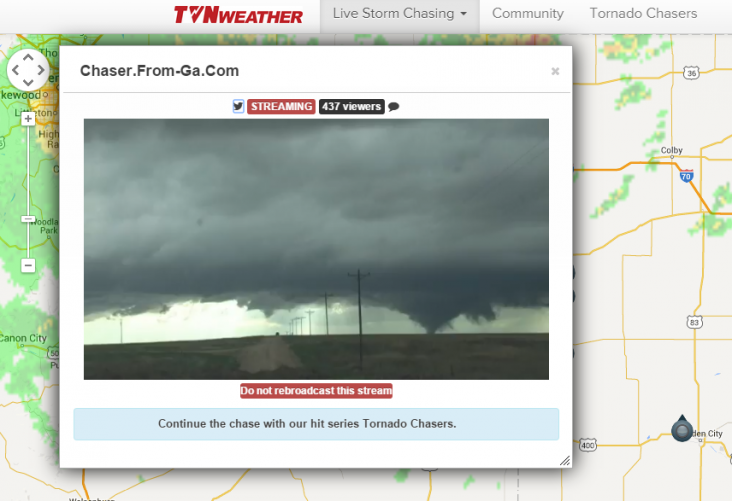The image size is (732, 501).
Task: Click the tornado live stream video
Action: tap(316, 249)
